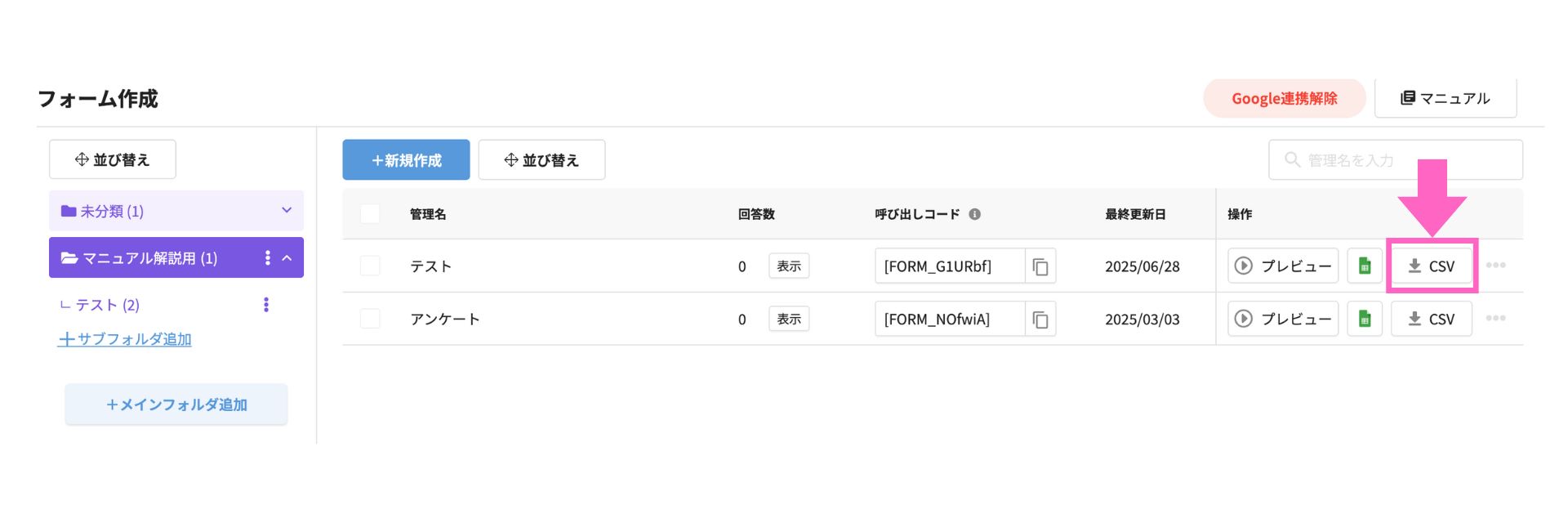Image resolution: width=1568 pixels, height=523 pixels.
Task: Check the アンケート form row checkbox
Action: [370, 319]
